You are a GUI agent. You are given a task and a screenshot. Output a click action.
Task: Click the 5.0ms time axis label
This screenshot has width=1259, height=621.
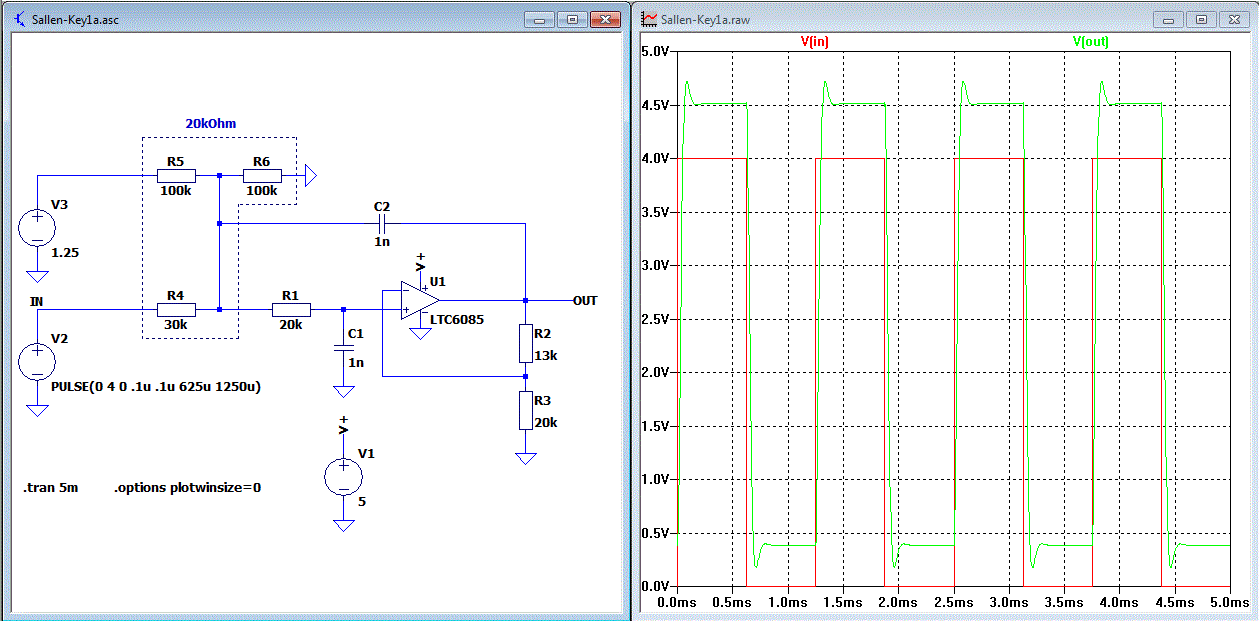(1230, 603)
